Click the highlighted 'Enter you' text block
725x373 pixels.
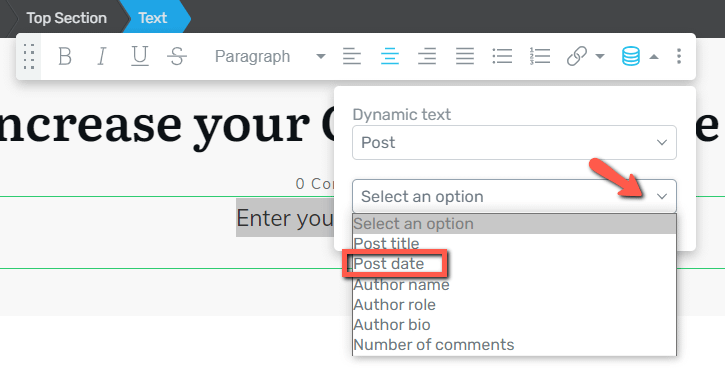point(285,218)
